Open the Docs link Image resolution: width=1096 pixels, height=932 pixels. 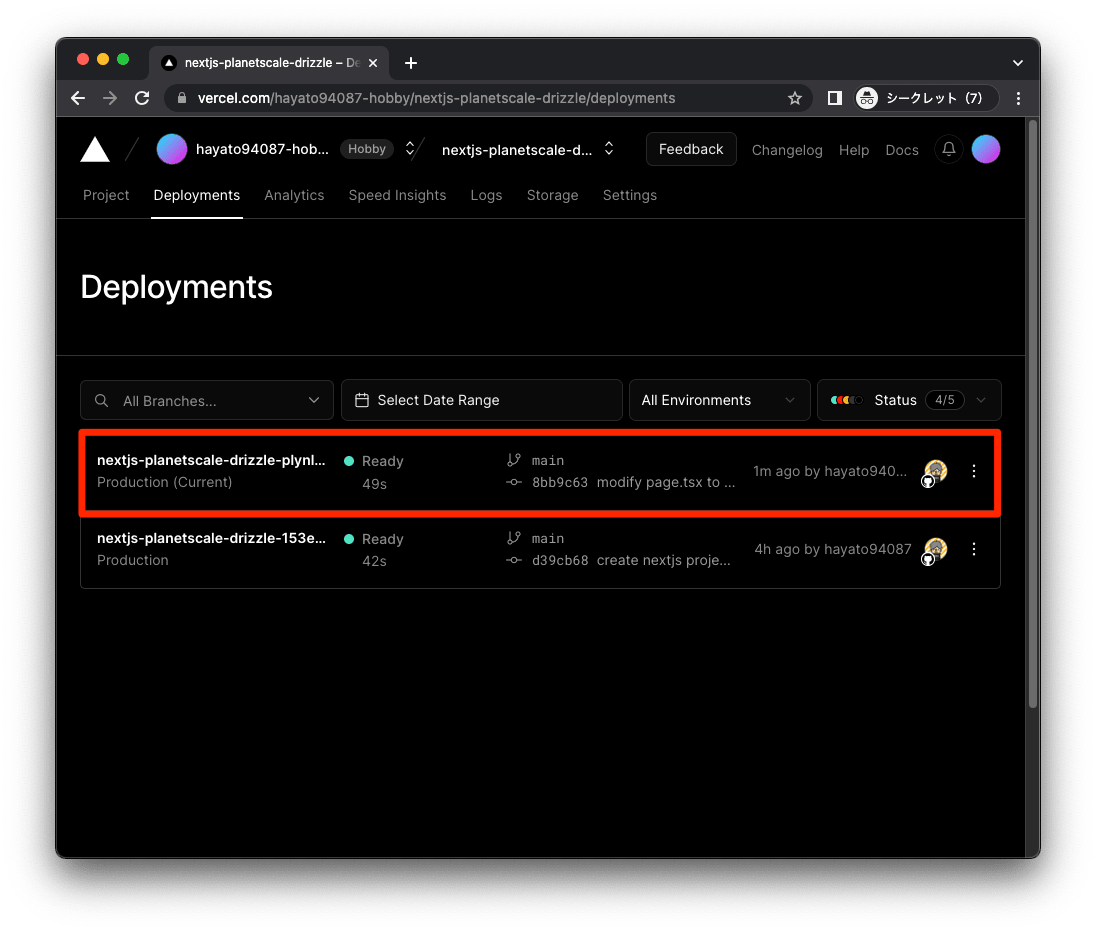click(x=902, y=150)
